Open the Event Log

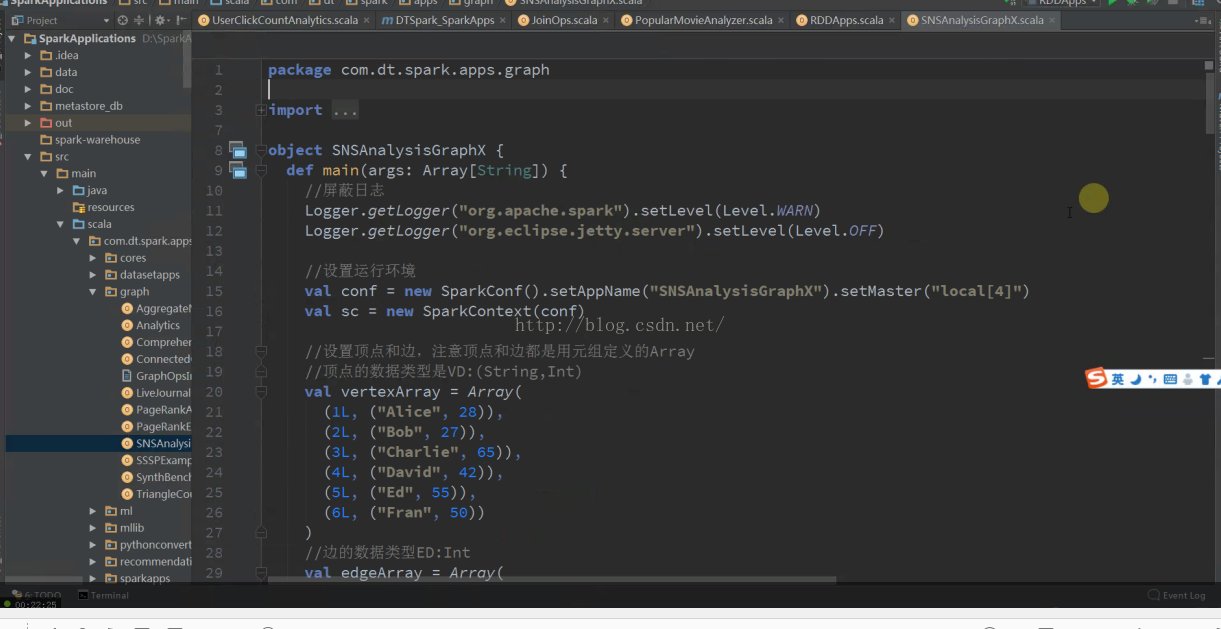1178,595
